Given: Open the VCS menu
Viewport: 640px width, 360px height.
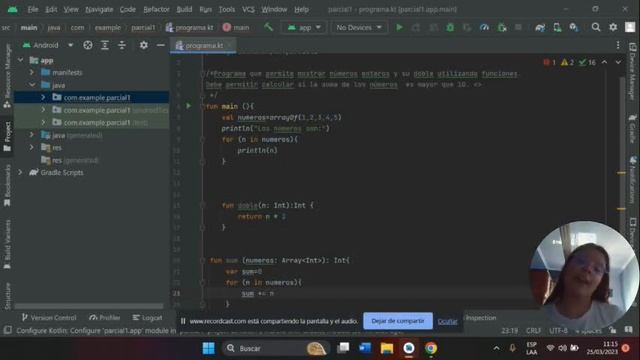Looking at the screenshot, I should (248, 9).
